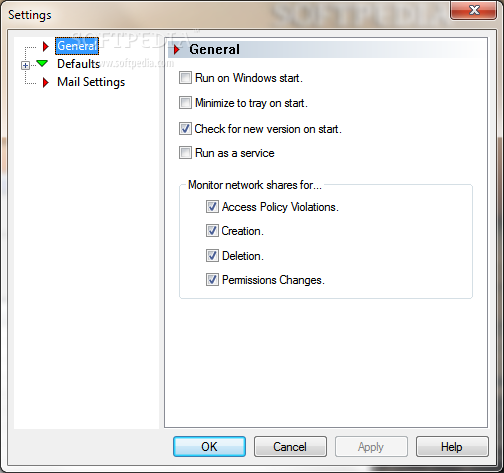Close the Settings dialog window
This screenshot has height=473, width=504.
474,10
